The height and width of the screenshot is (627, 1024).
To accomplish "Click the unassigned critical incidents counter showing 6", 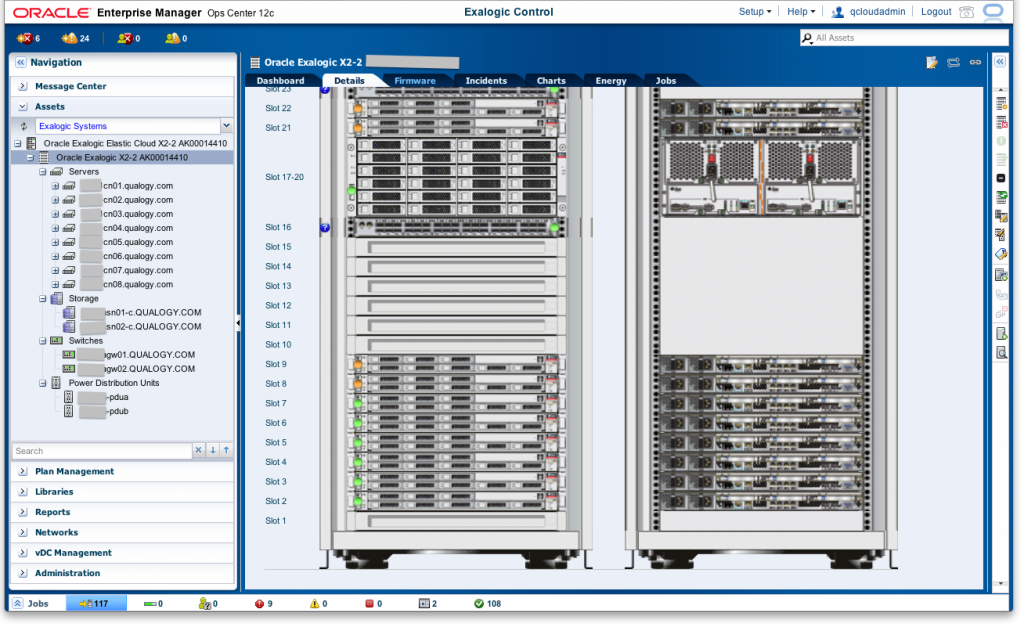I will click(x=28, y=39).
